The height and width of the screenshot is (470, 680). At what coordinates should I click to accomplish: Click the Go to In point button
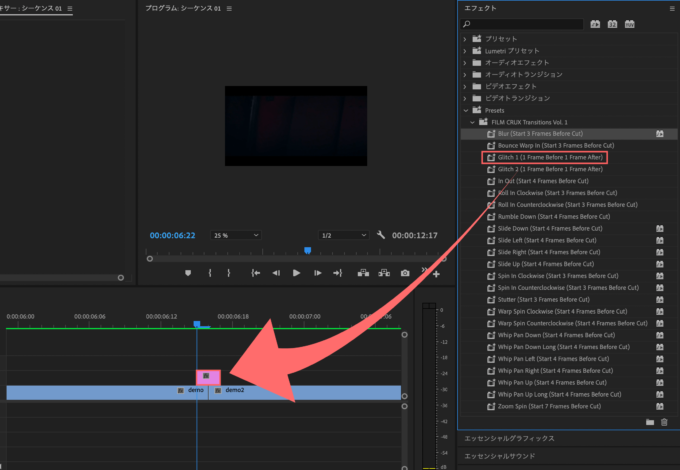(x=256, y=273)
